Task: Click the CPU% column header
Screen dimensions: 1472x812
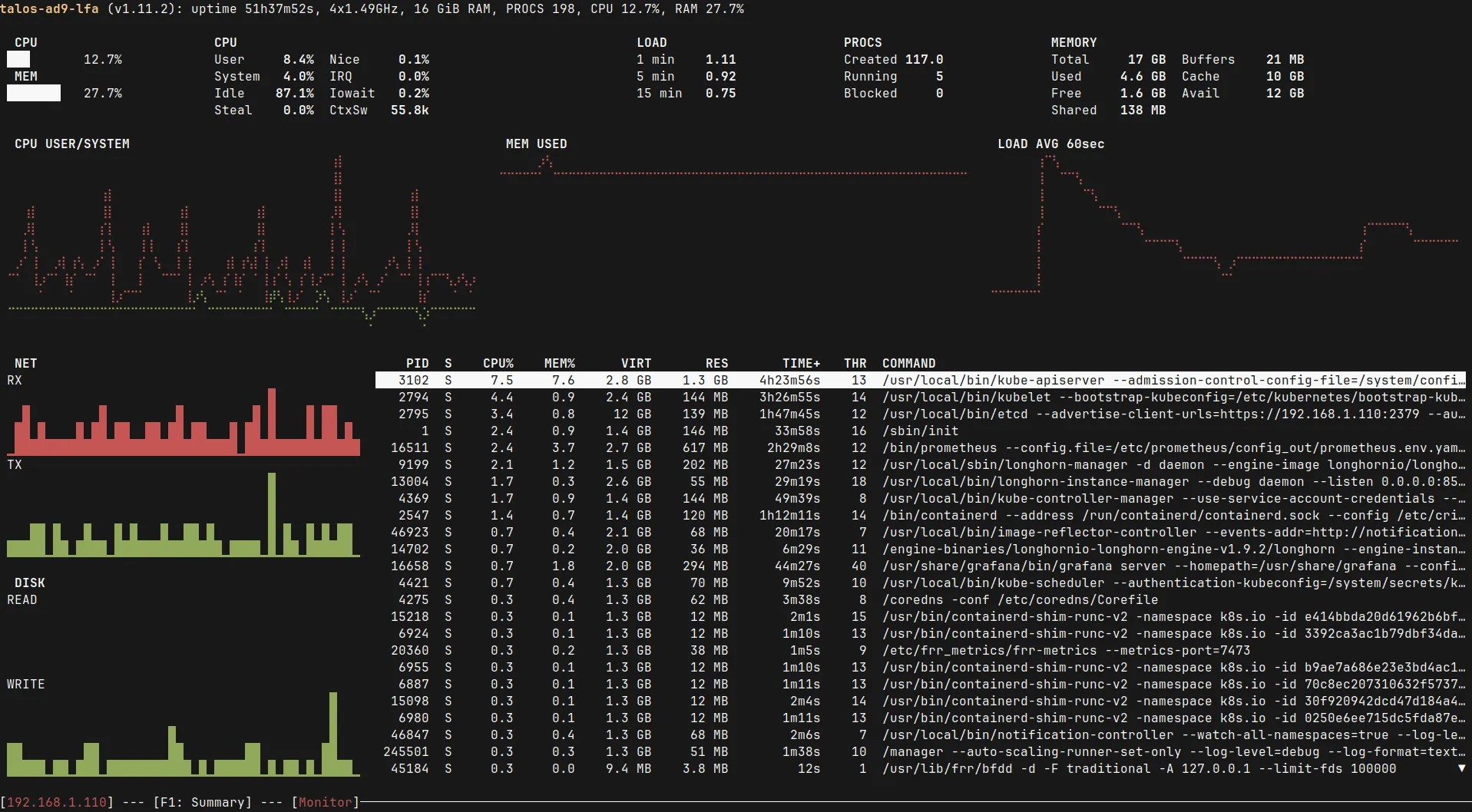Action: point(498,363)
